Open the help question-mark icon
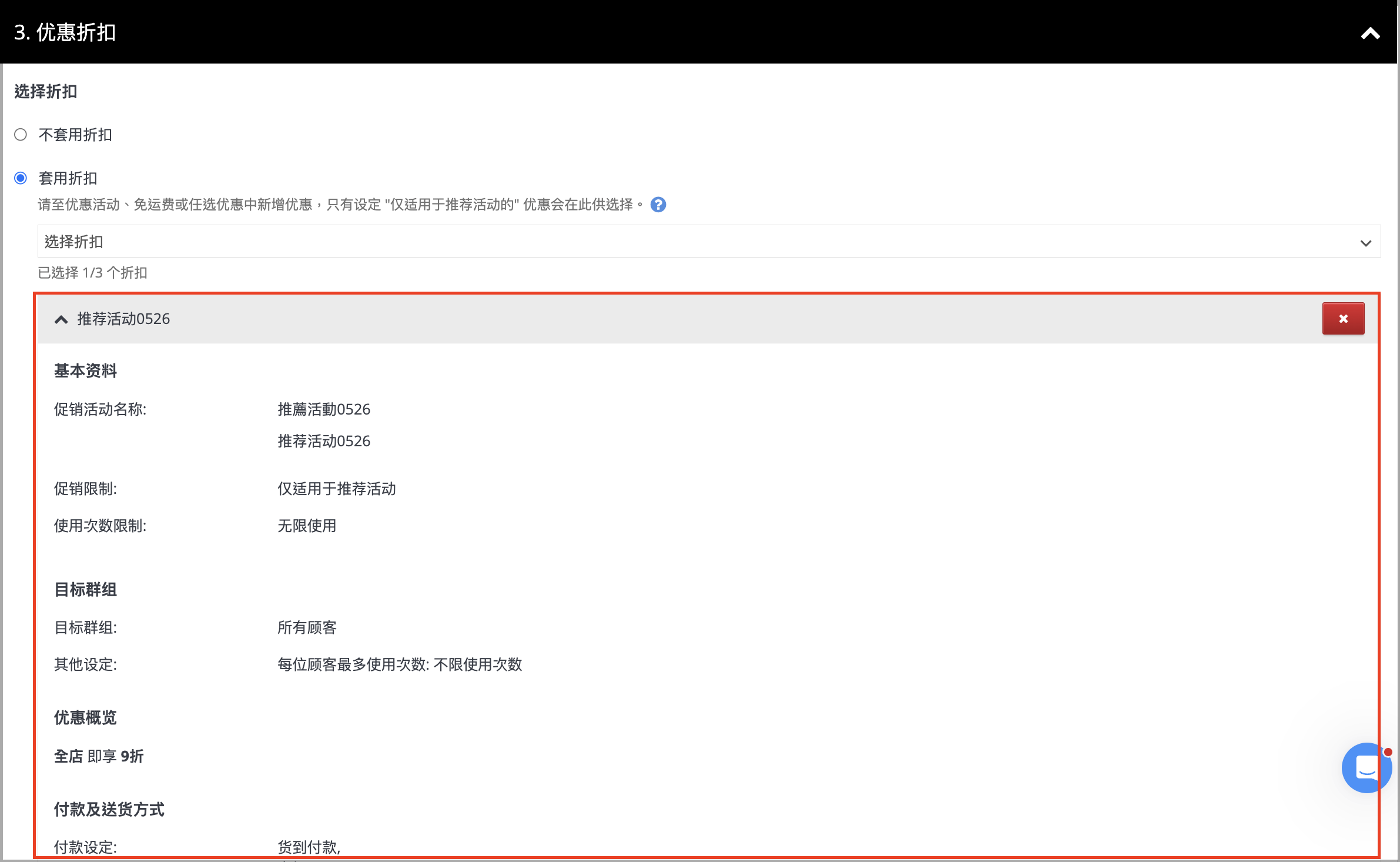The height and width of the screenshot is (862, 1400). click(x=658, y=205)
